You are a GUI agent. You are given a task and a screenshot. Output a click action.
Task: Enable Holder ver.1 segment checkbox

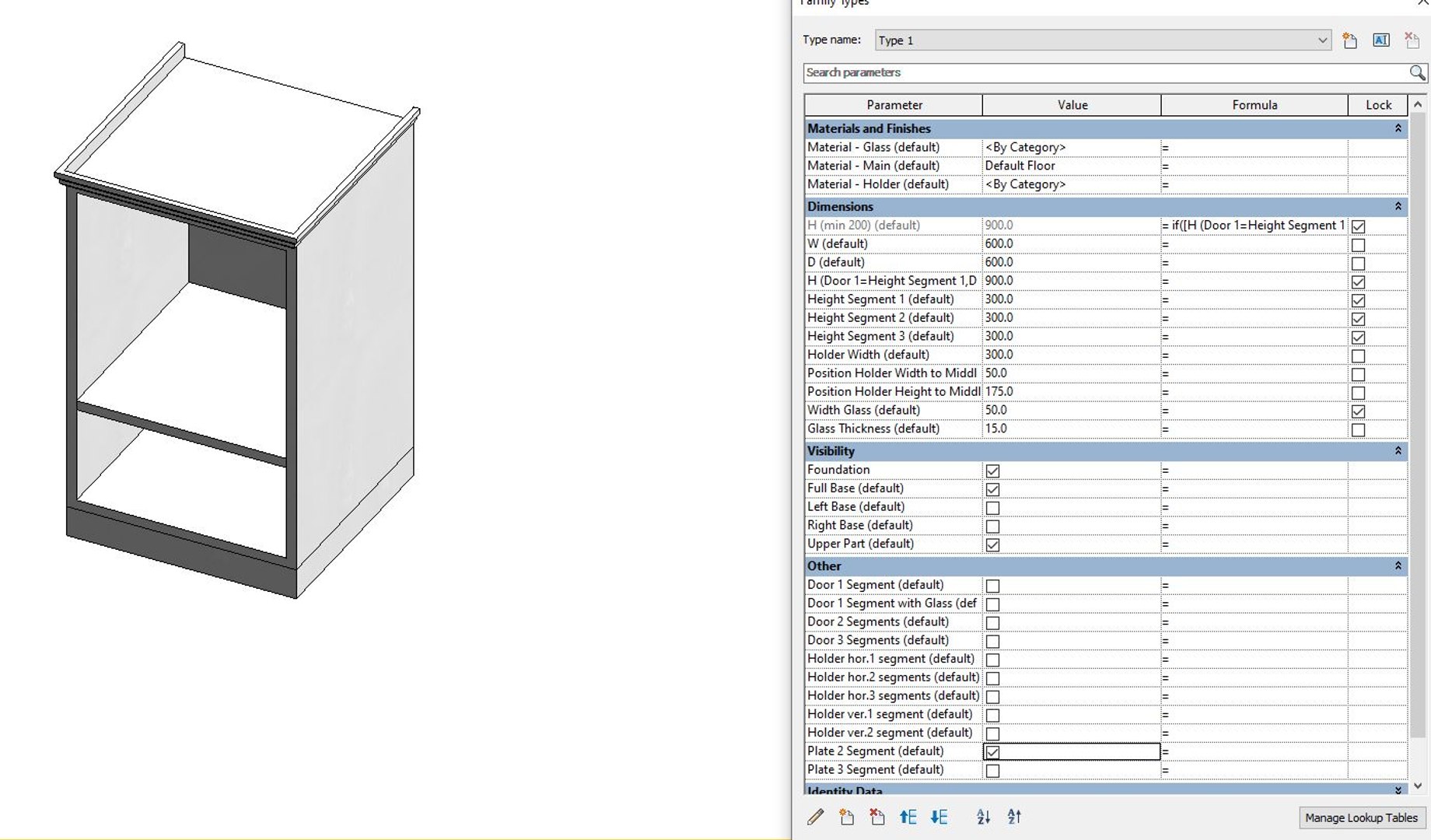[992, 716]
